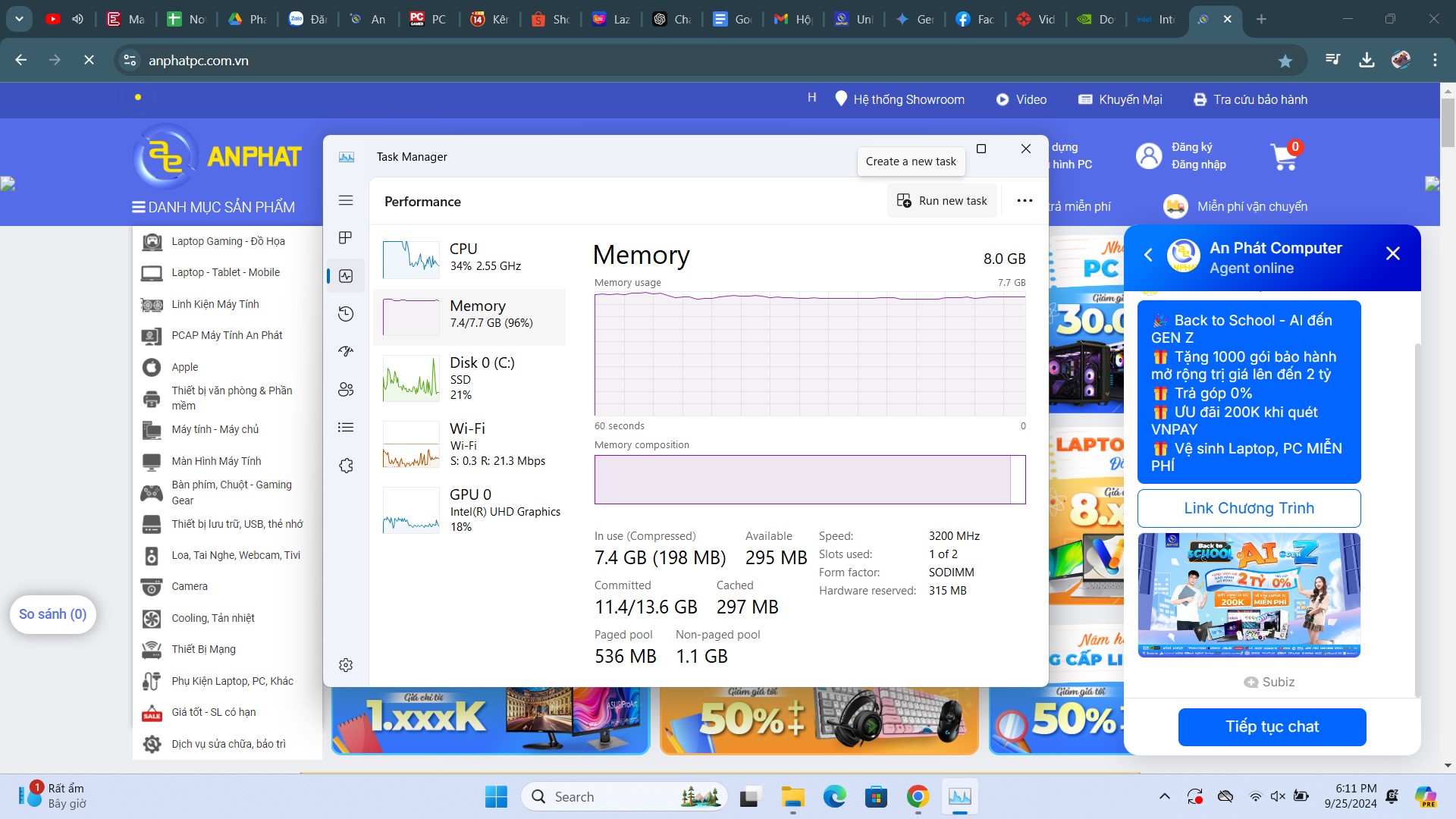Open Users page icon in Task Manager

pyautogui.click(x=346, y=390)
